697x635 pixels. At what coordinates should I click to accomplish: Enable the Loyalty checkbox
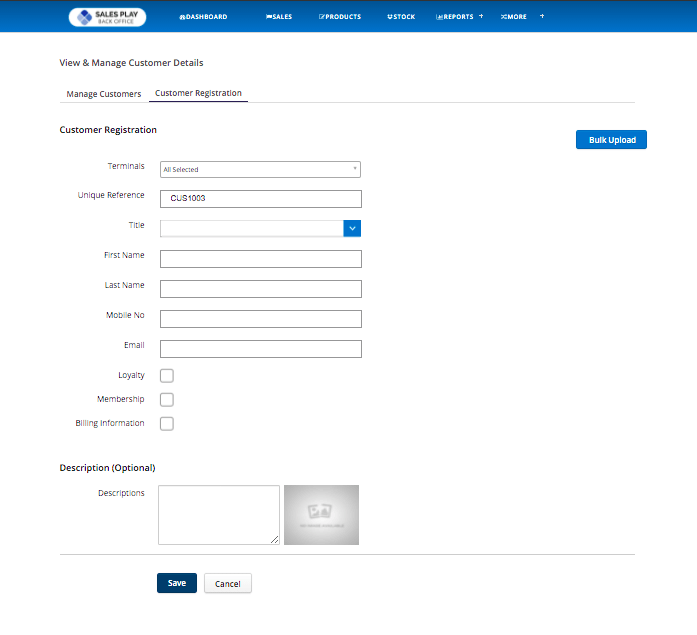(x=167, y=376)
